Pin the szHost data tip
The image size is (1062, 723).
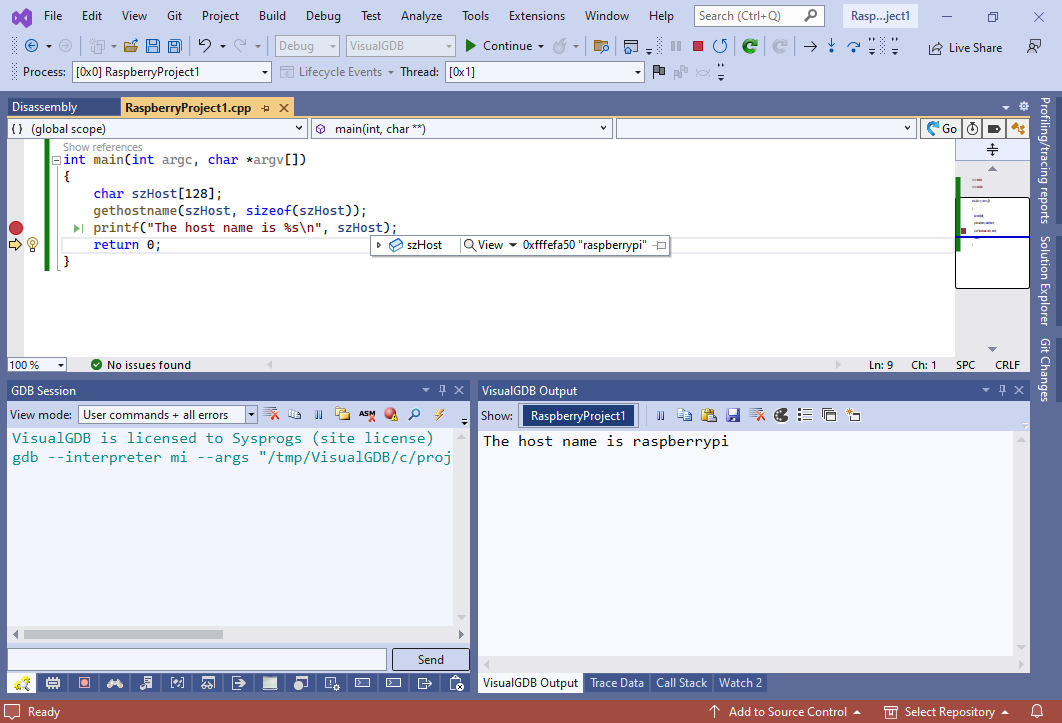(659, 245)
